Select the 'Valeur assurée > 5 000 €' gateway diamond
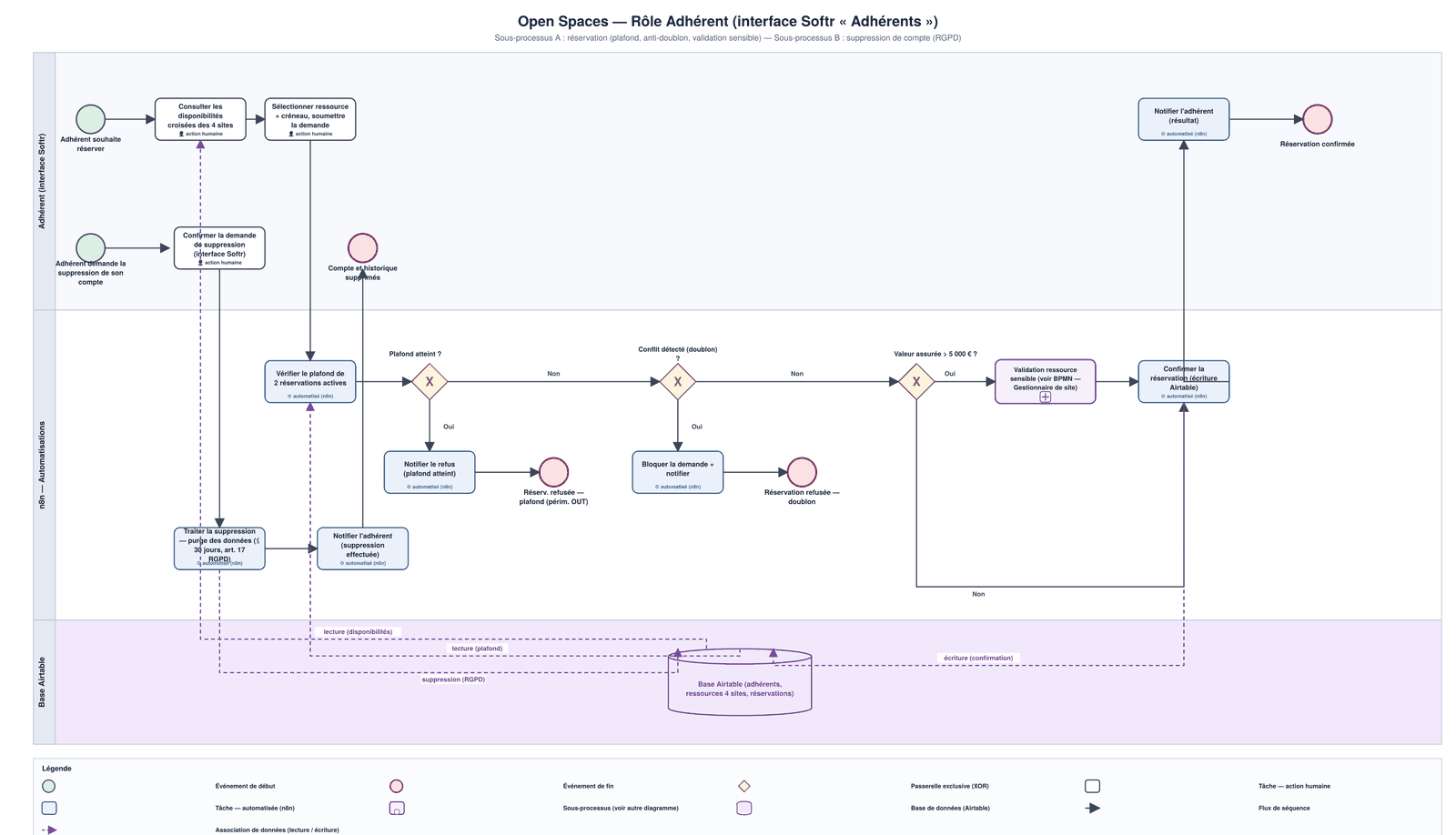Image resolution: width=1456 pixels, height=835 pixels. (916, 382)
